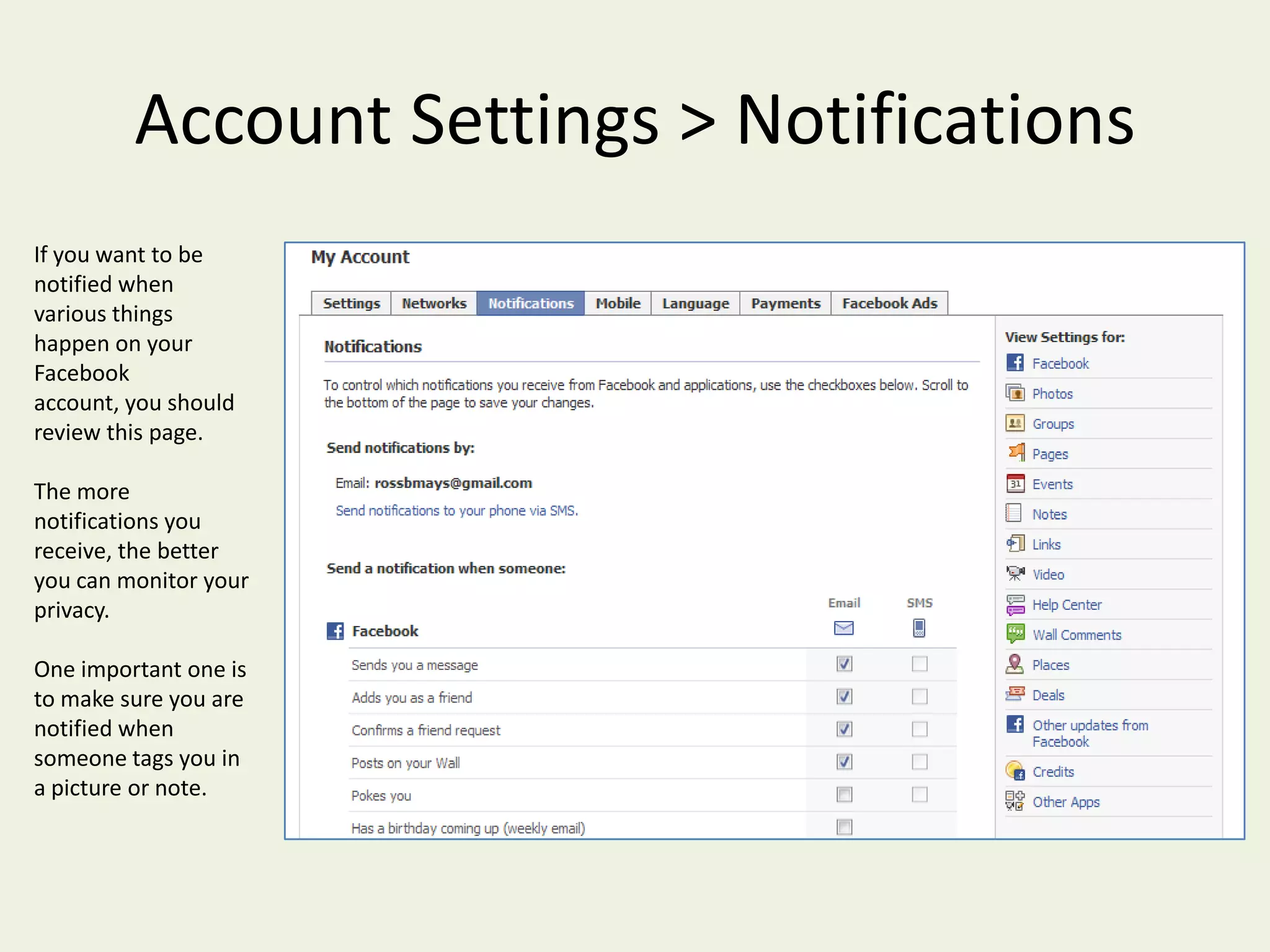Click the Links icon in sidebar
The width and height of the screenshot is (1270, 952).
1015,544
